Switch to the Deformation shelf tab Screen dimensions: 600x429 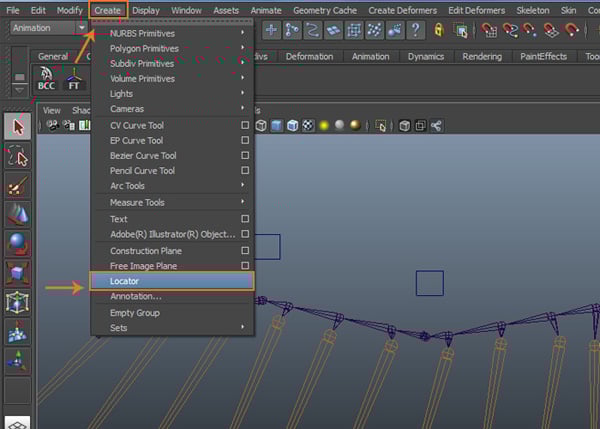click(x=309, y=57)
